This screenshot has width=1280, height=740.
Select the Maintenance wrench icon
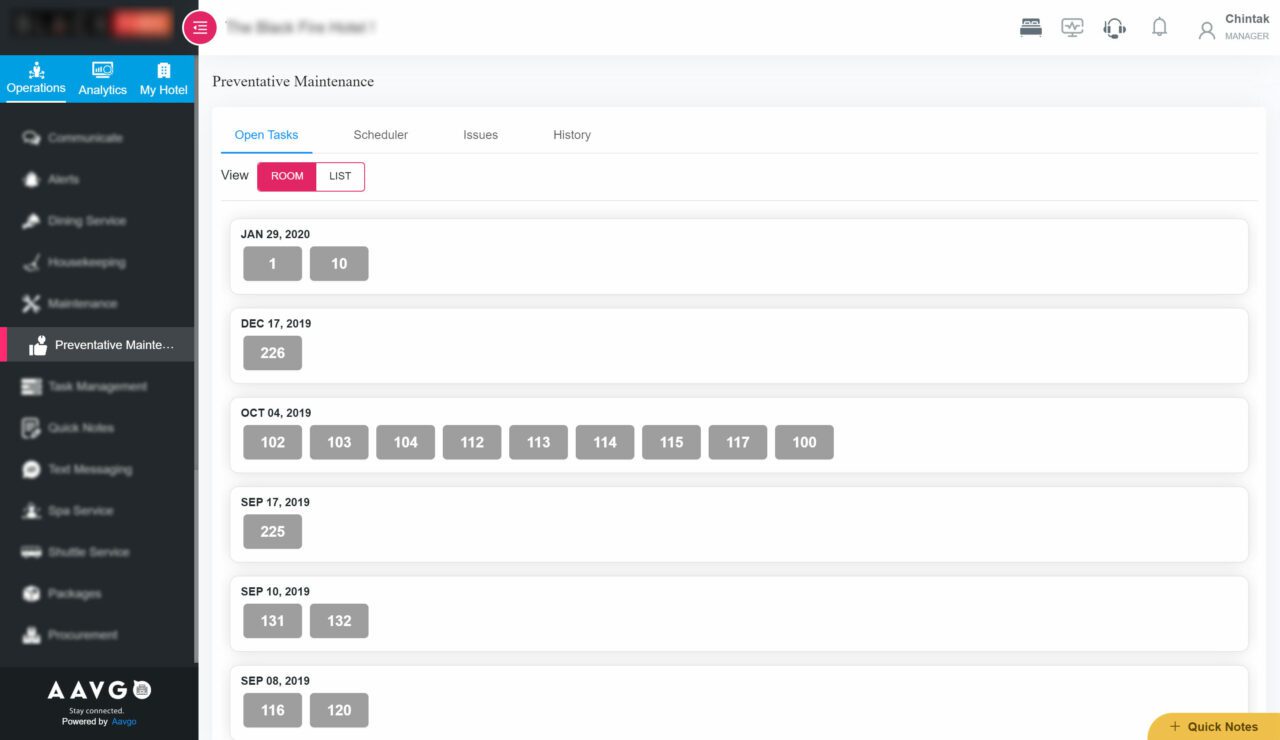tap(33, 303)
